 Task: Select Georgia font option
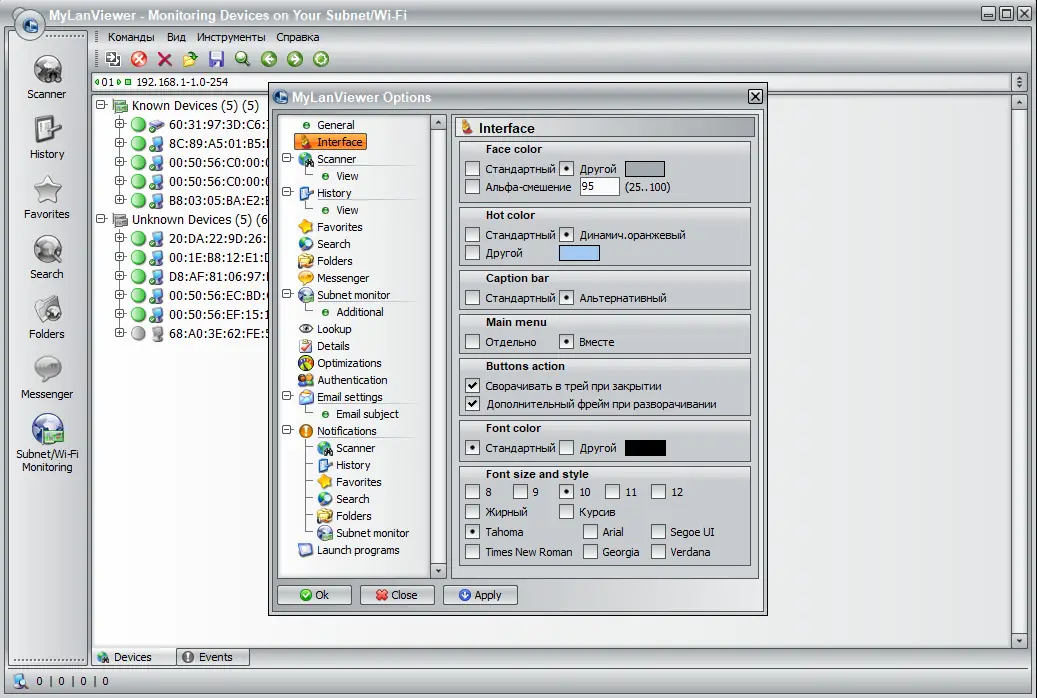590,552
